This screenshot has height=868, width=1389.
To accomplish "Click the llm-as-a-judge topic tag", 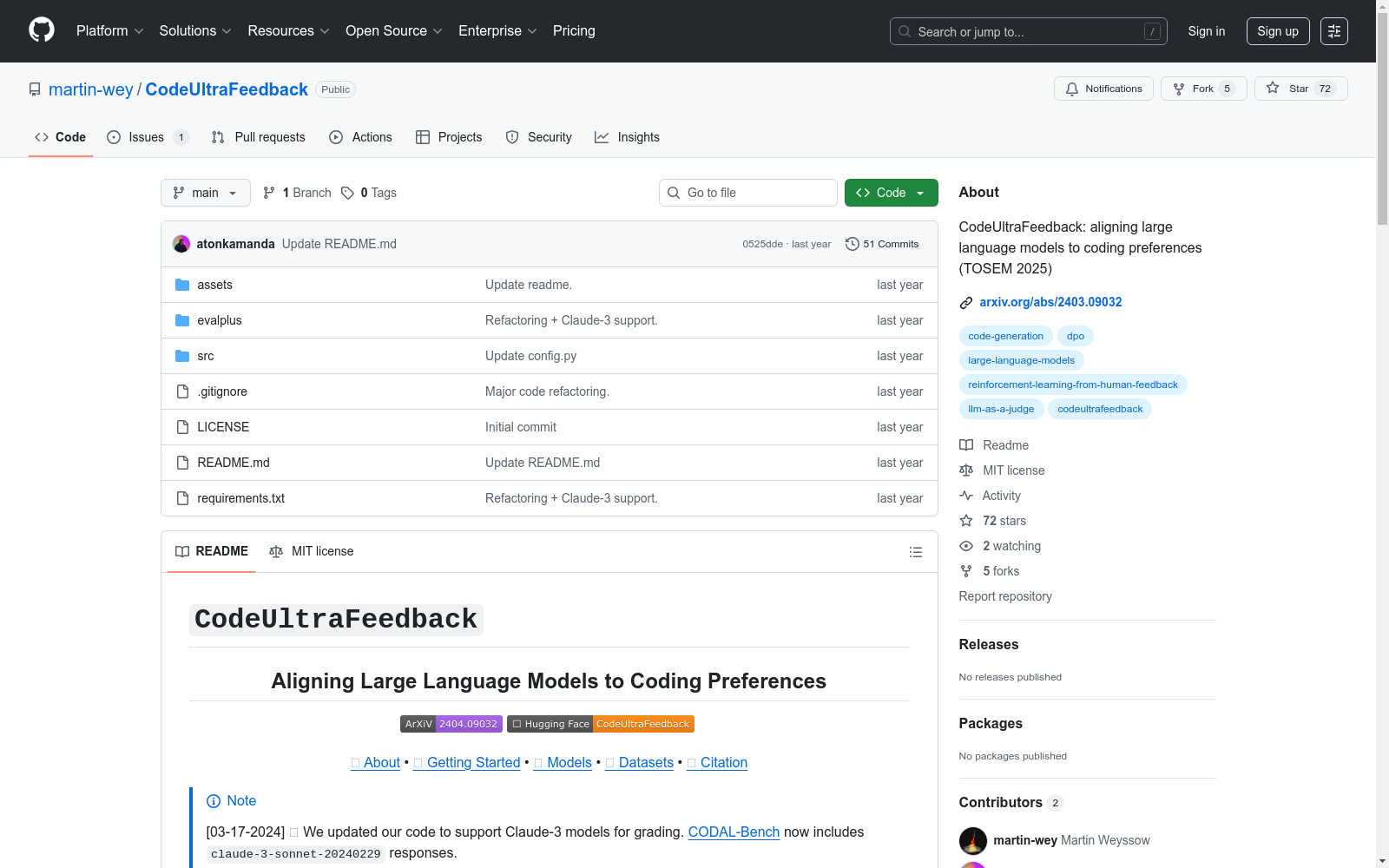I will point(1001,409).
